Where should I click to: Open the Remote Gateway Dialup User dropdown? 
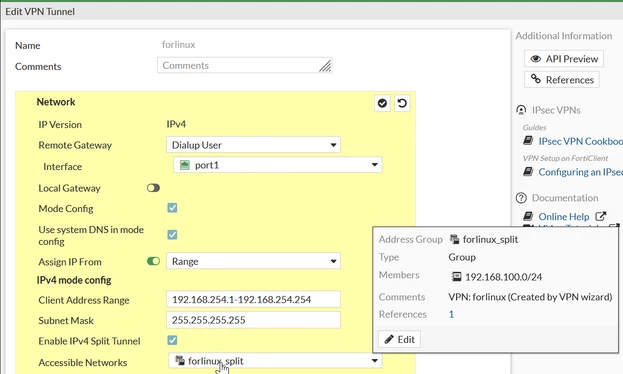[253, 145]
